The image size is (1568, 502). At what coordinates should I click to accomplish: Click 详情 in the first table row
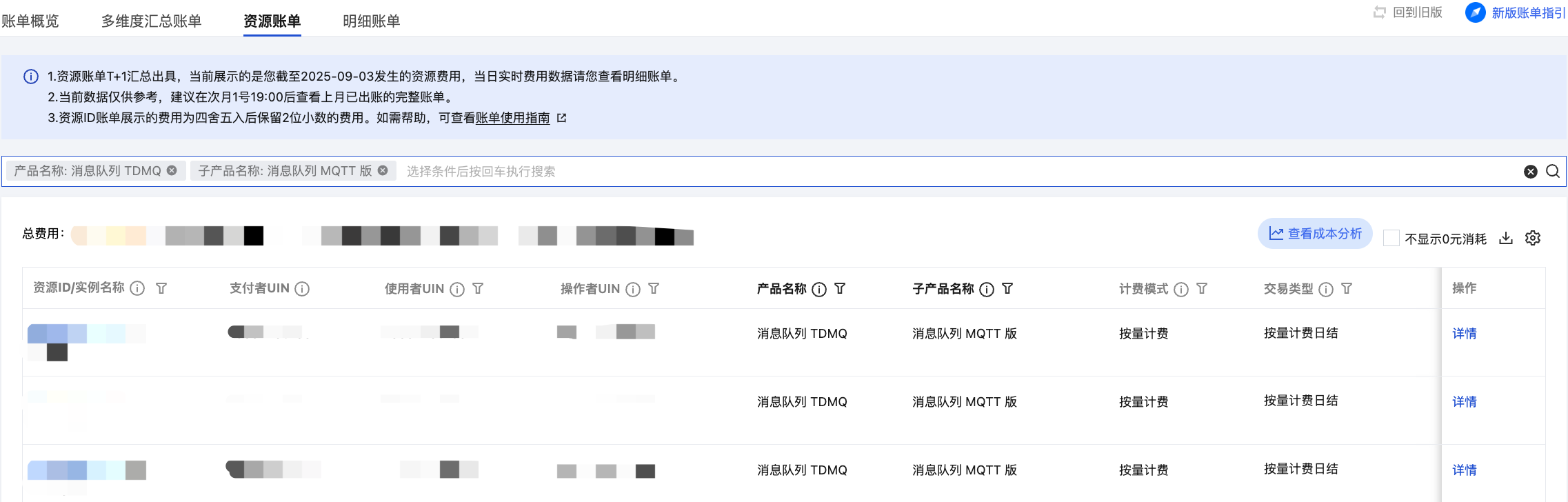point(1464,334)
